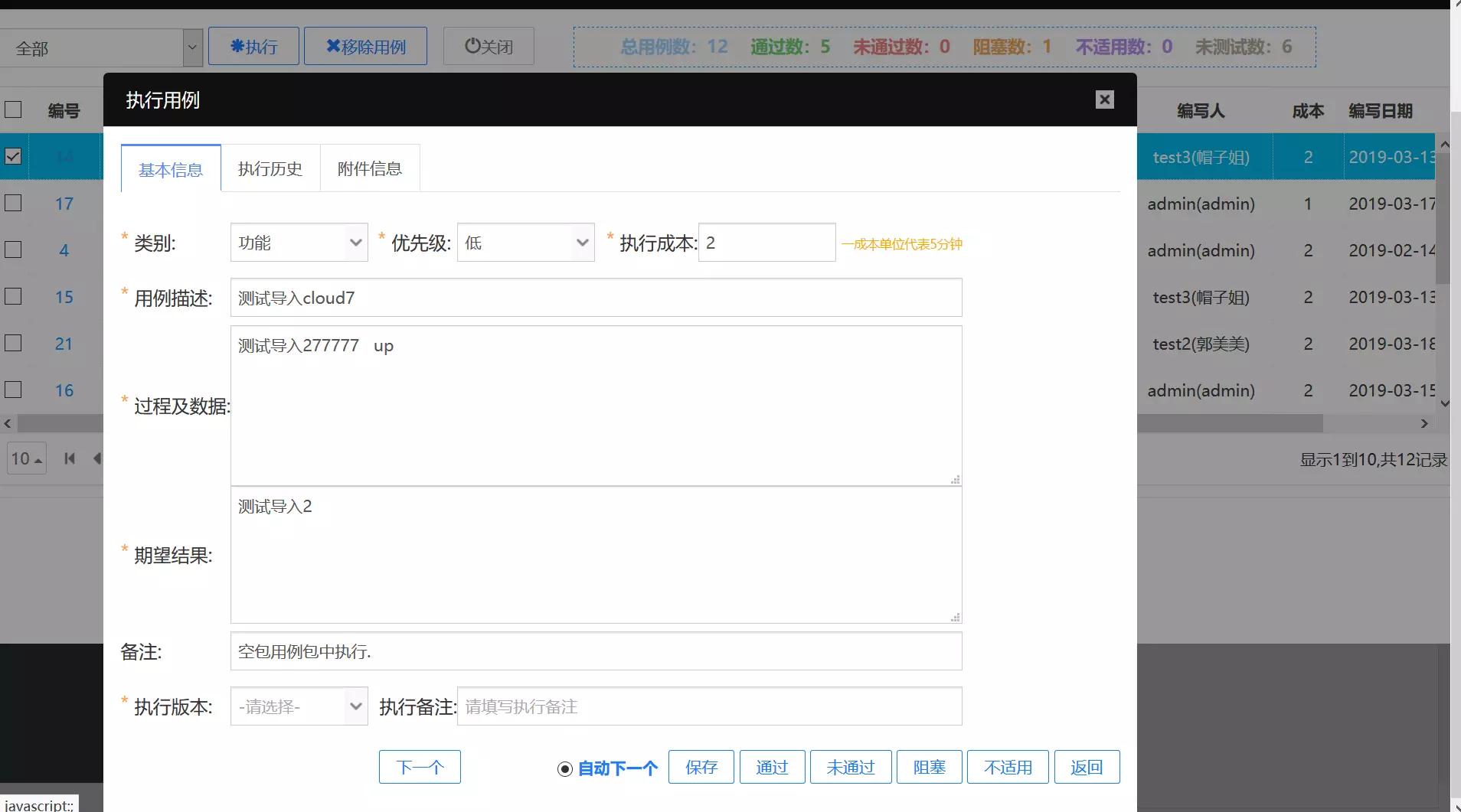Uncheck the selected checkbox of the first row
Screen dimensions: 1461x812
point(13,156)
